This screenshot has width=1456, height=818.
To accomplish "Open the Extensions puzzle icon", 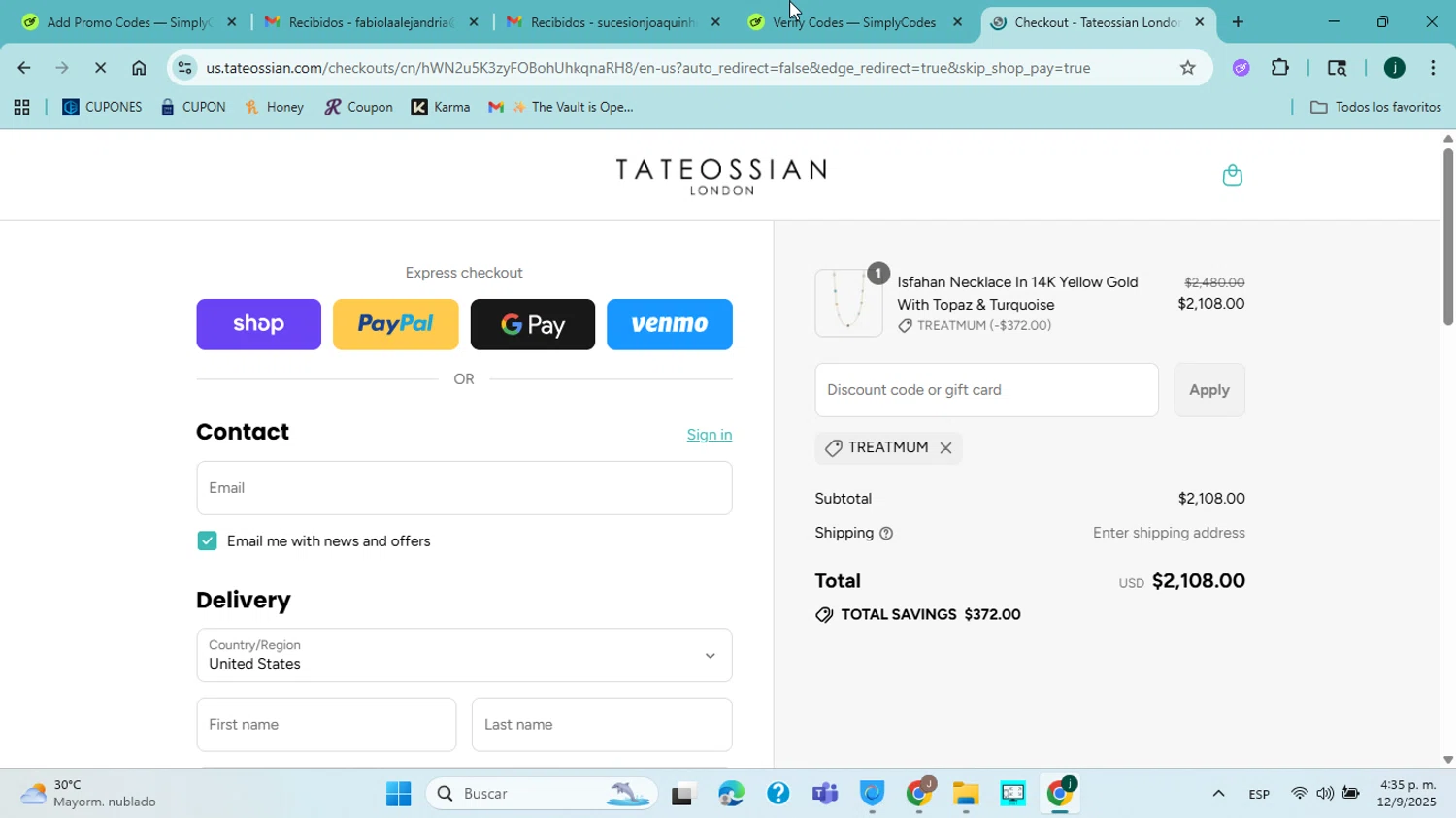I will coord(1280,68).
